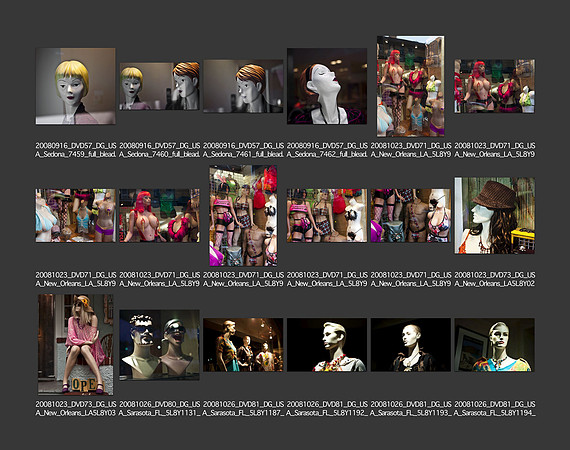Open the seated pink-dress mannequin on OPEN sign thumbnail
Screen dimensions: 570x450
coord(76,345)
